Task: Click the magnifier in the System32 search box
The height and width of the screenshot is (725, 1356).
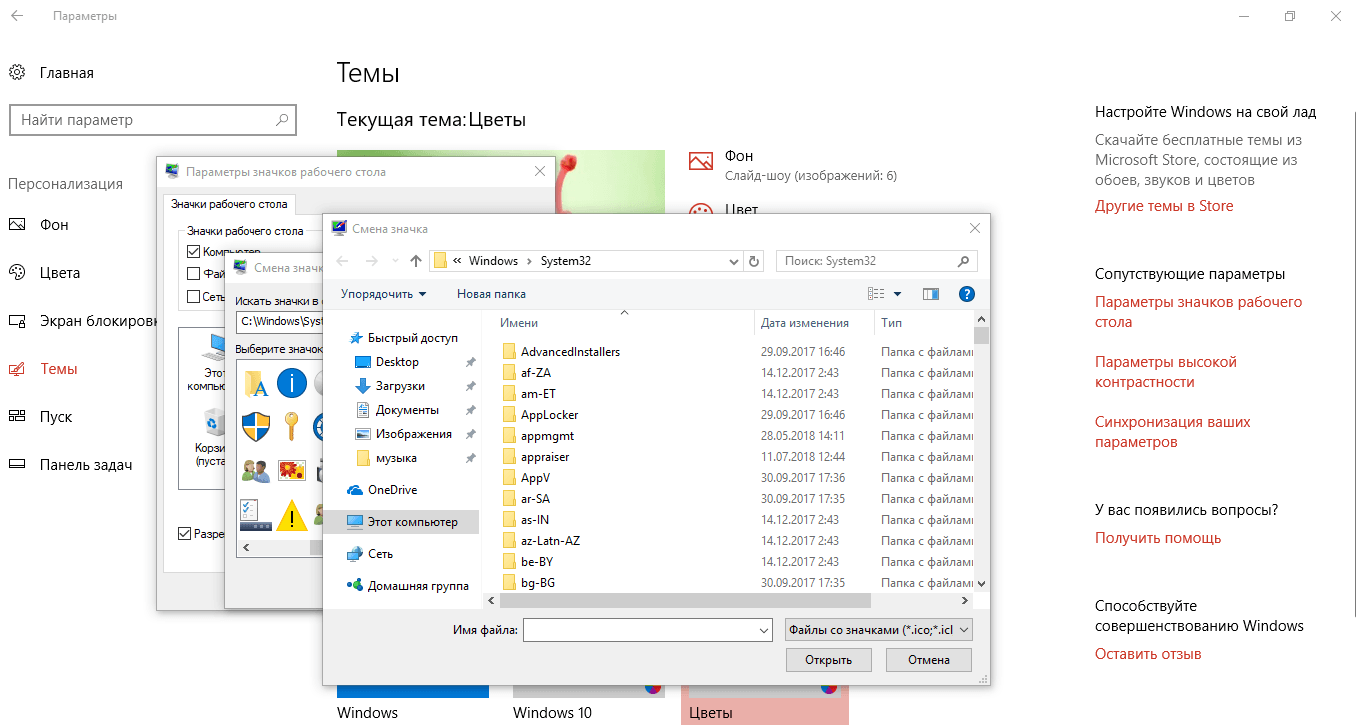Action: [963, 261]
